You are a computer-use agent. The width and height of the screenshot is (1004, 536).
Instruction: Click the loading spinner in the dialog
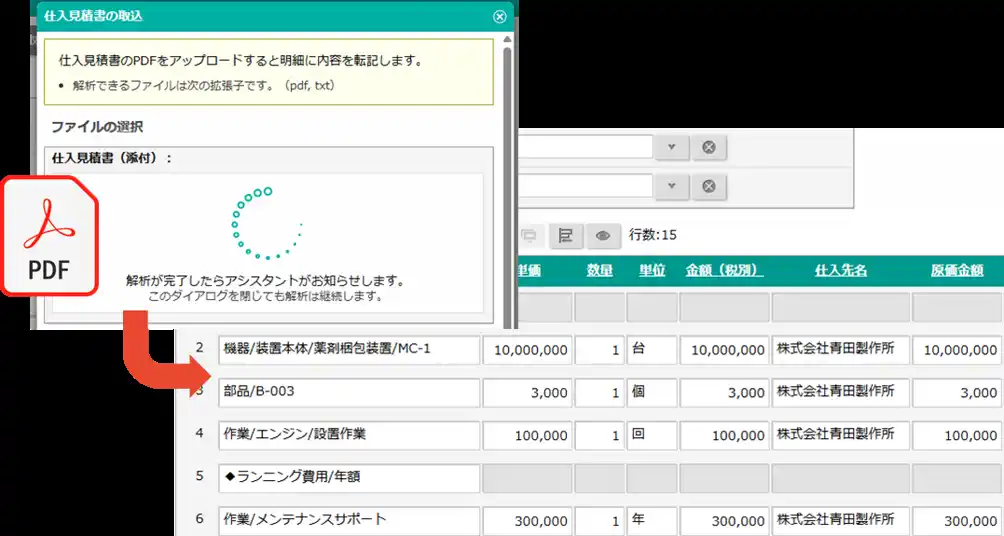[x=266, y=223]
